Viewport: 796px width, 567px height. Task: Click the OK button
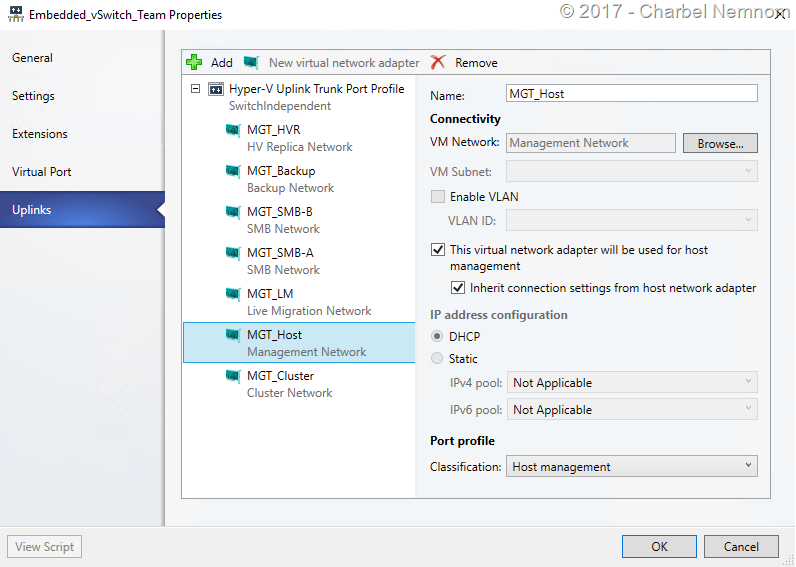click(x=659, y=546)
